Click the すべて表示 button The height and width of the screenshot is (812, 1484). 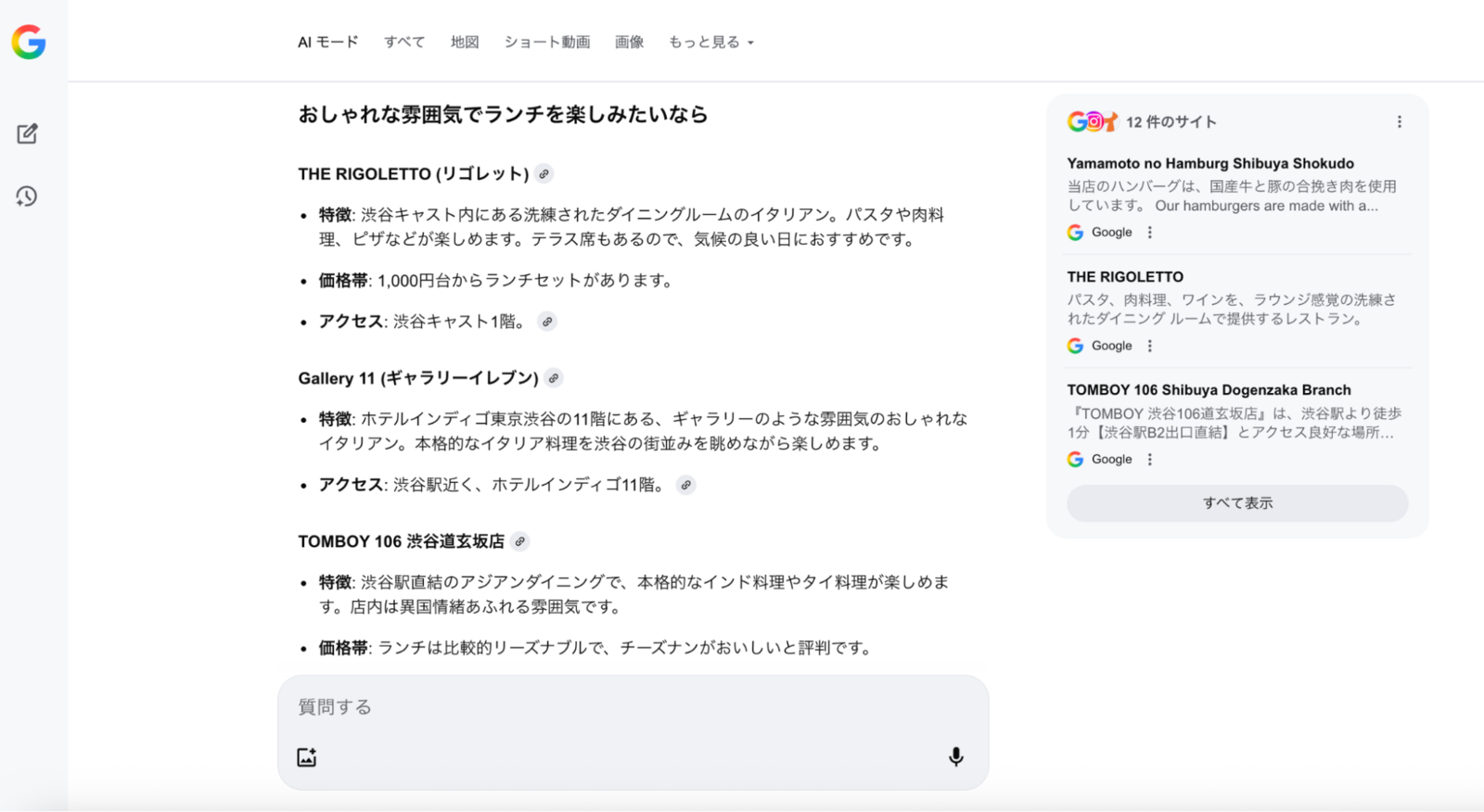point(1237,503)
